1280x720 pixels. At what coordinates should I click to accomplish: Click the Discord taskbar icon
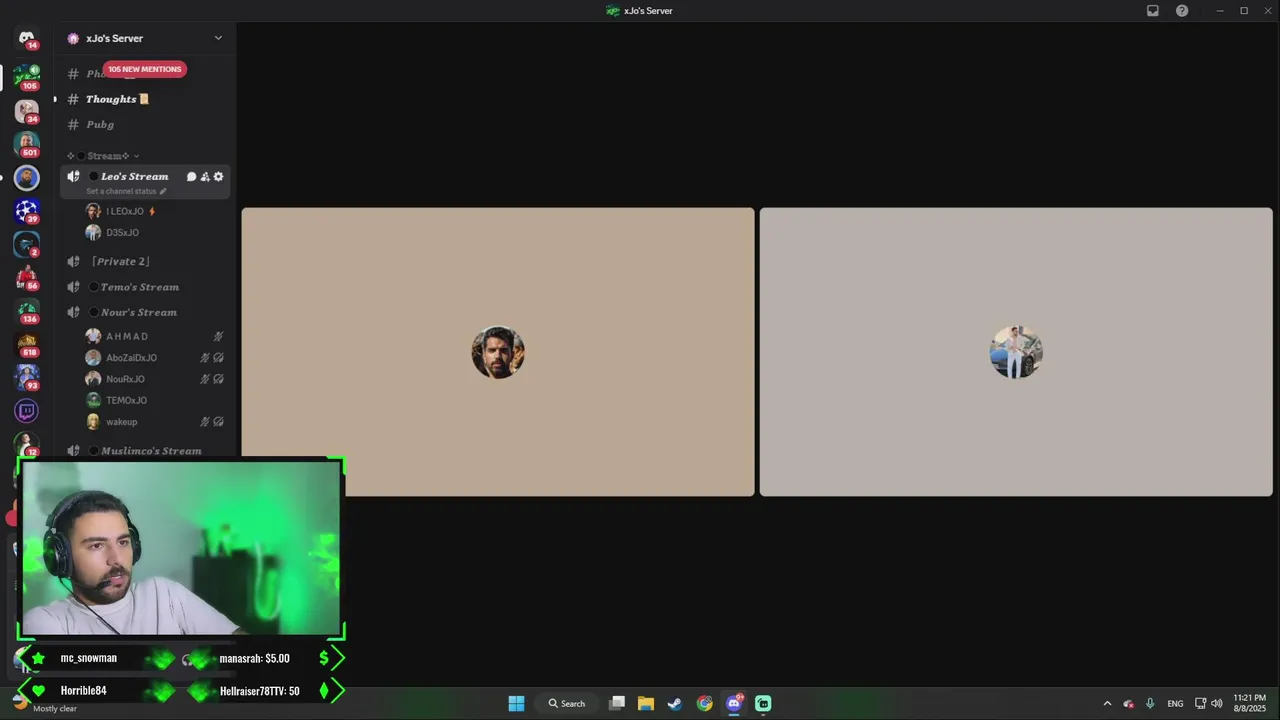(734, 703)
